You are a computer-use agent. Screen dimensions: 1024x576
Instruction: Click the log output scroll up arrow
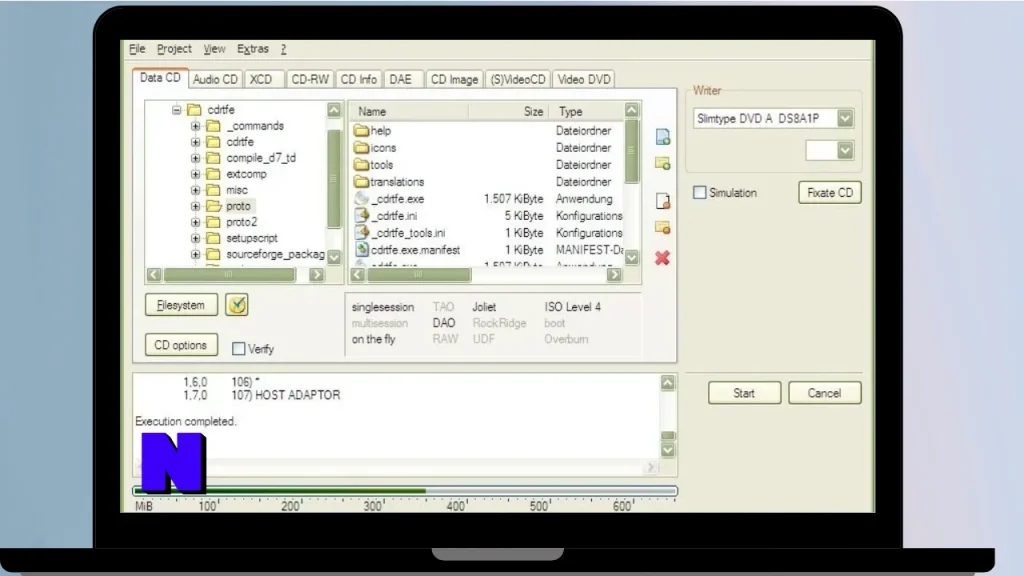(667, 383)
